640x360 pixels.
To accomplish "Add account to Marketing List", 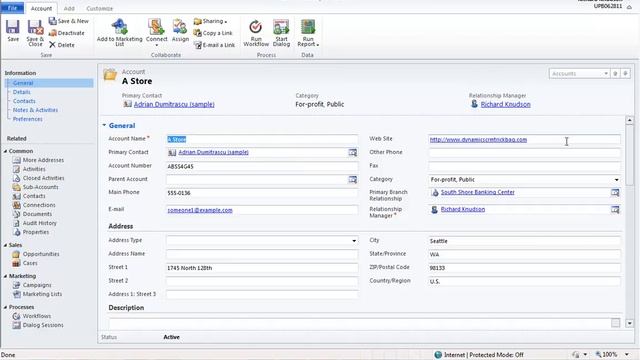I will 120,33.
